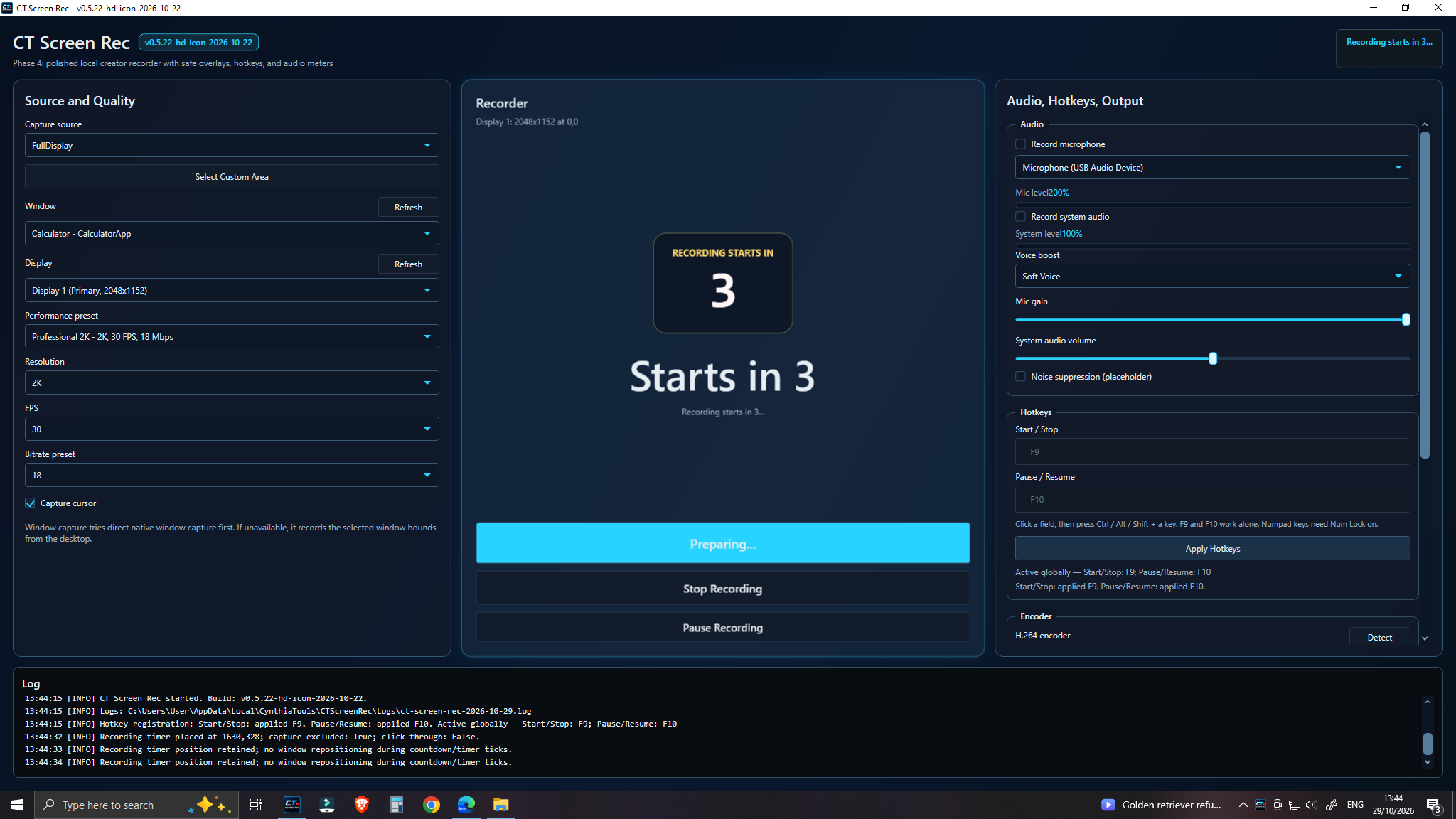Enable Record system audio checkbox

[x=1021, y=217]
